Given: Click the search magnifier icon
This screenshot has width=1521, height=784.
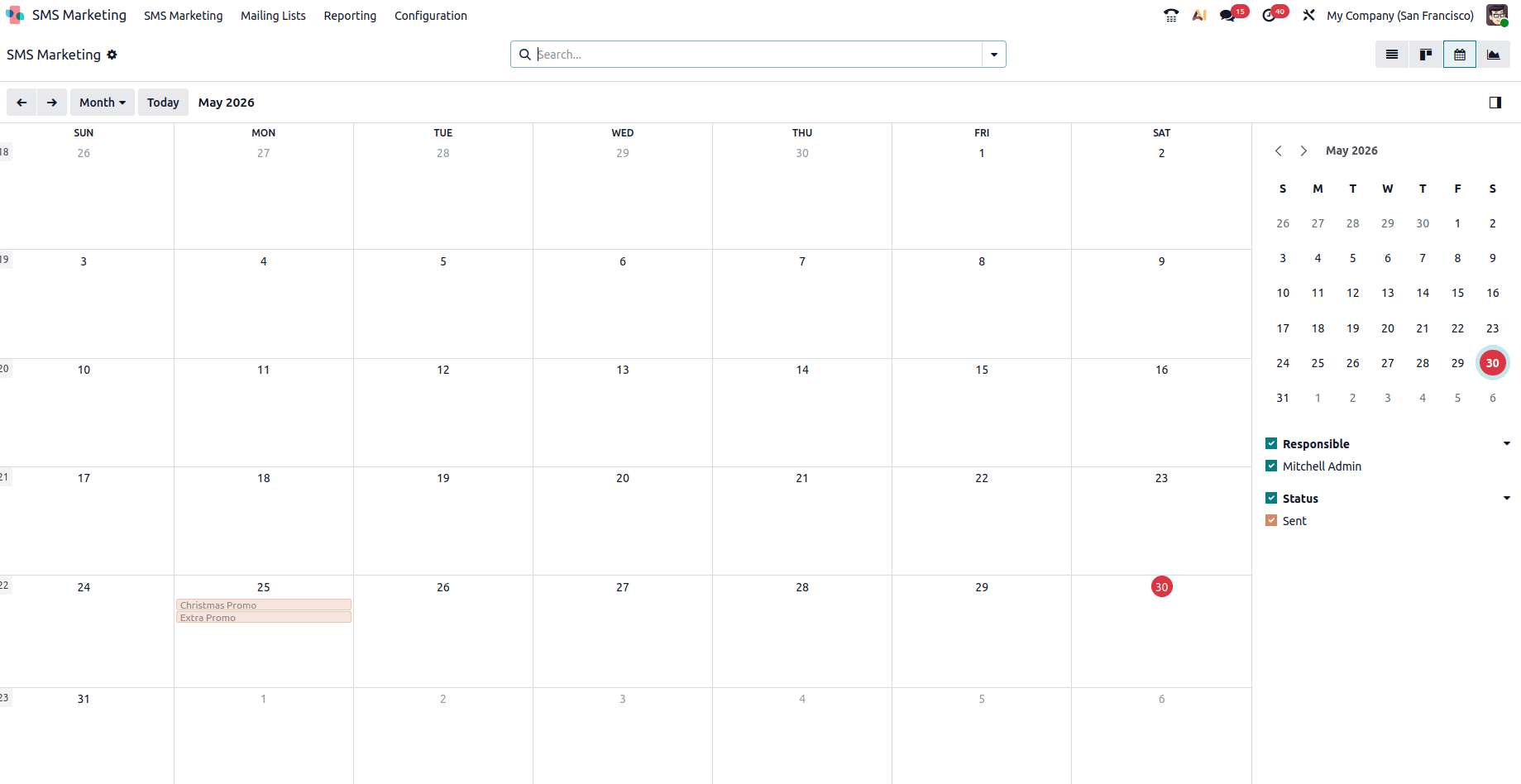Looking at the screenshot, I should [x=524, y=55].
